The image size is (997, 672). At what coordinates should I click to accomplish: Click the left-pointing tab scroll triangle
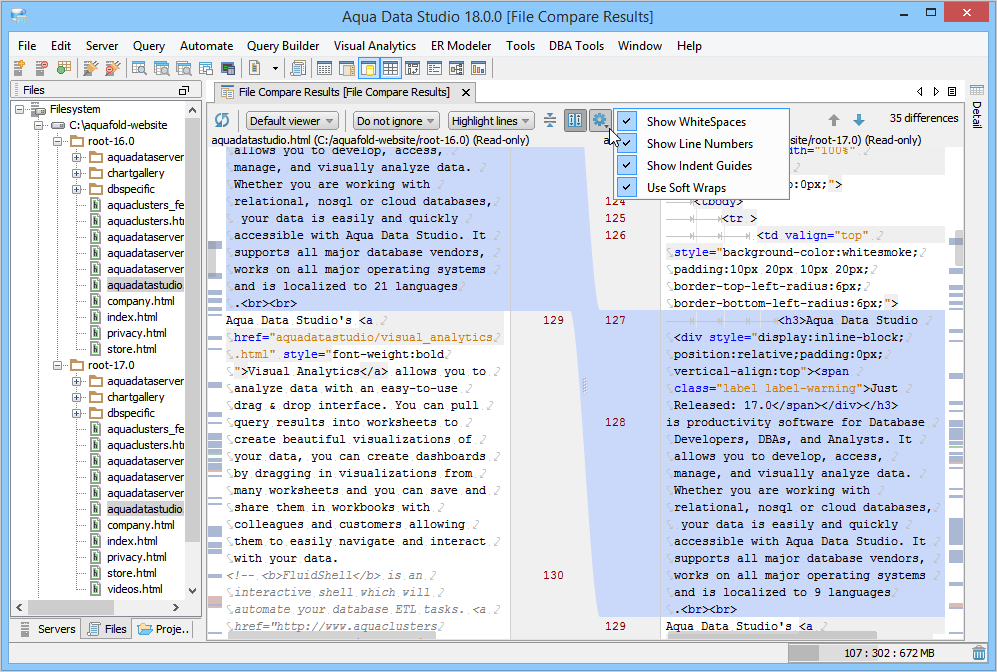[x=919, y=92]
